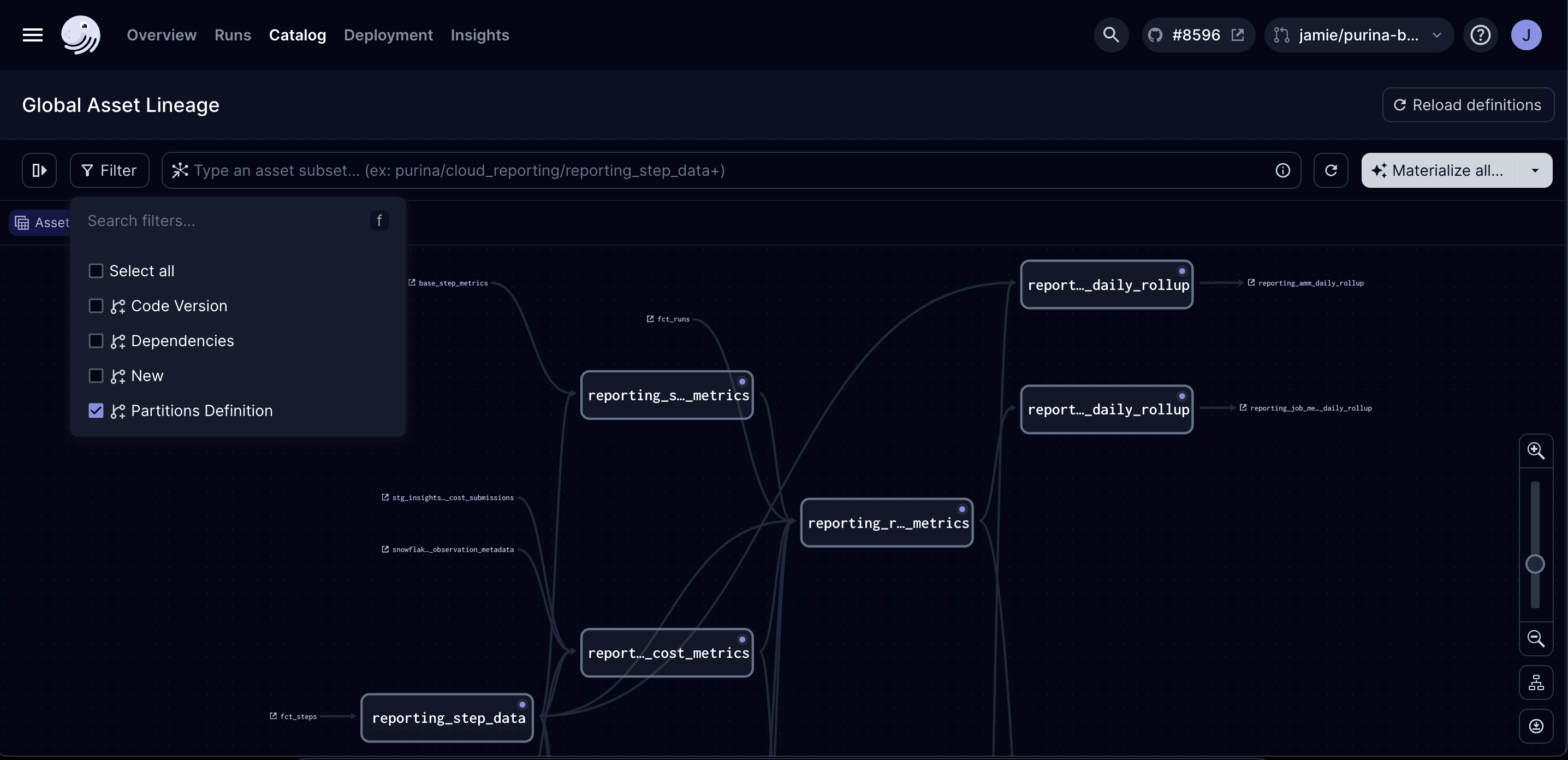Expand the jamie/purina-b... branch dropdown
The image size is (1568, 760).
point(1358,35)
